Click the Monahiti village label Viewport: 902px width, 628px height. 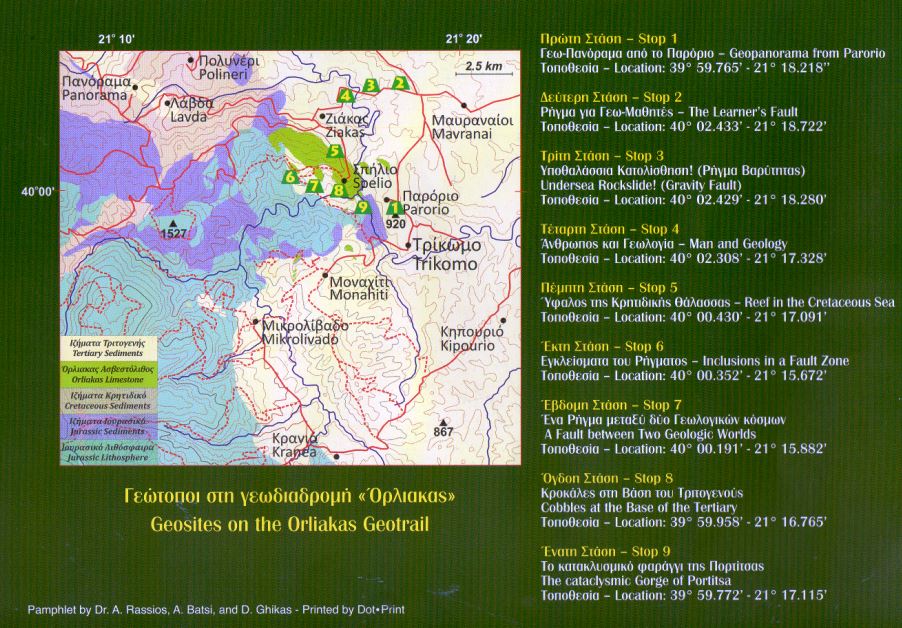(x=359, y=288)
